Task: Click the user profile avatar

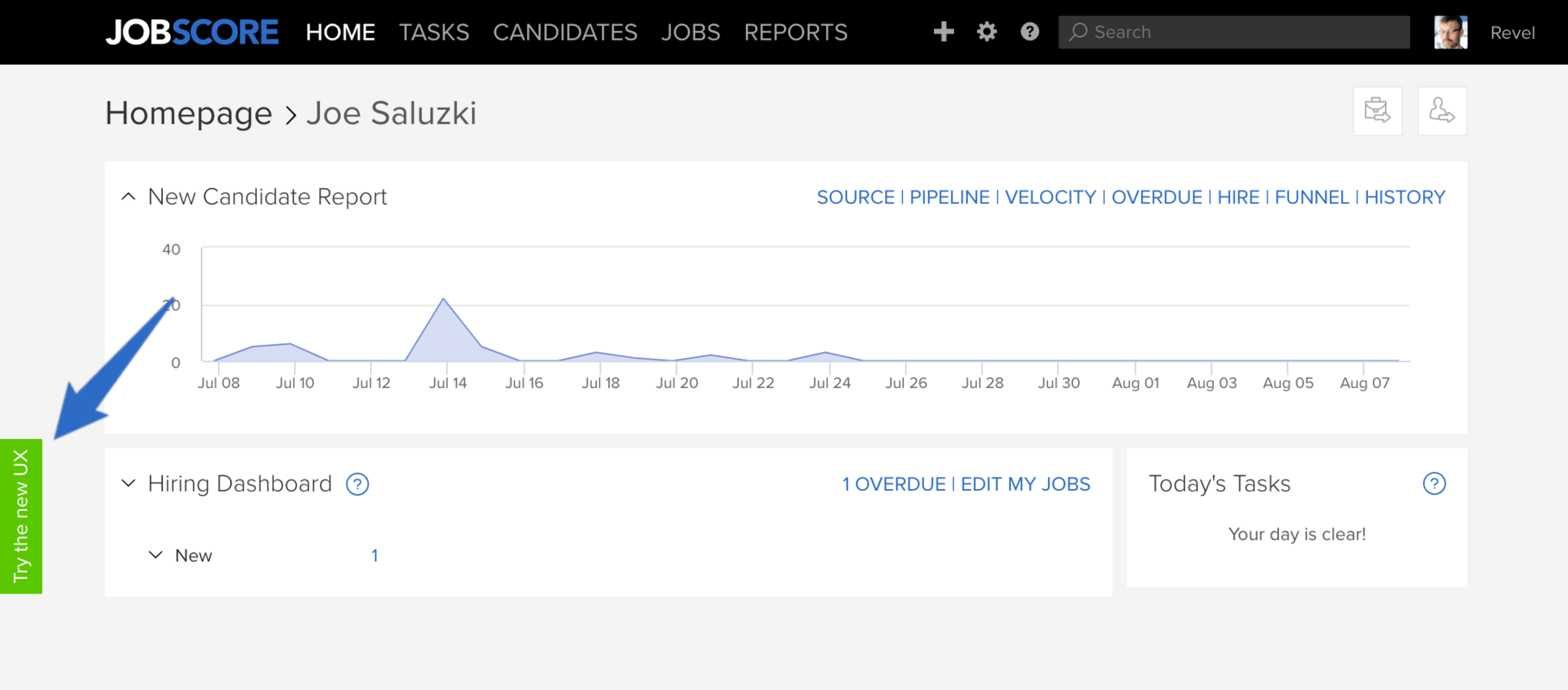Action: (x=1450, y=33)
